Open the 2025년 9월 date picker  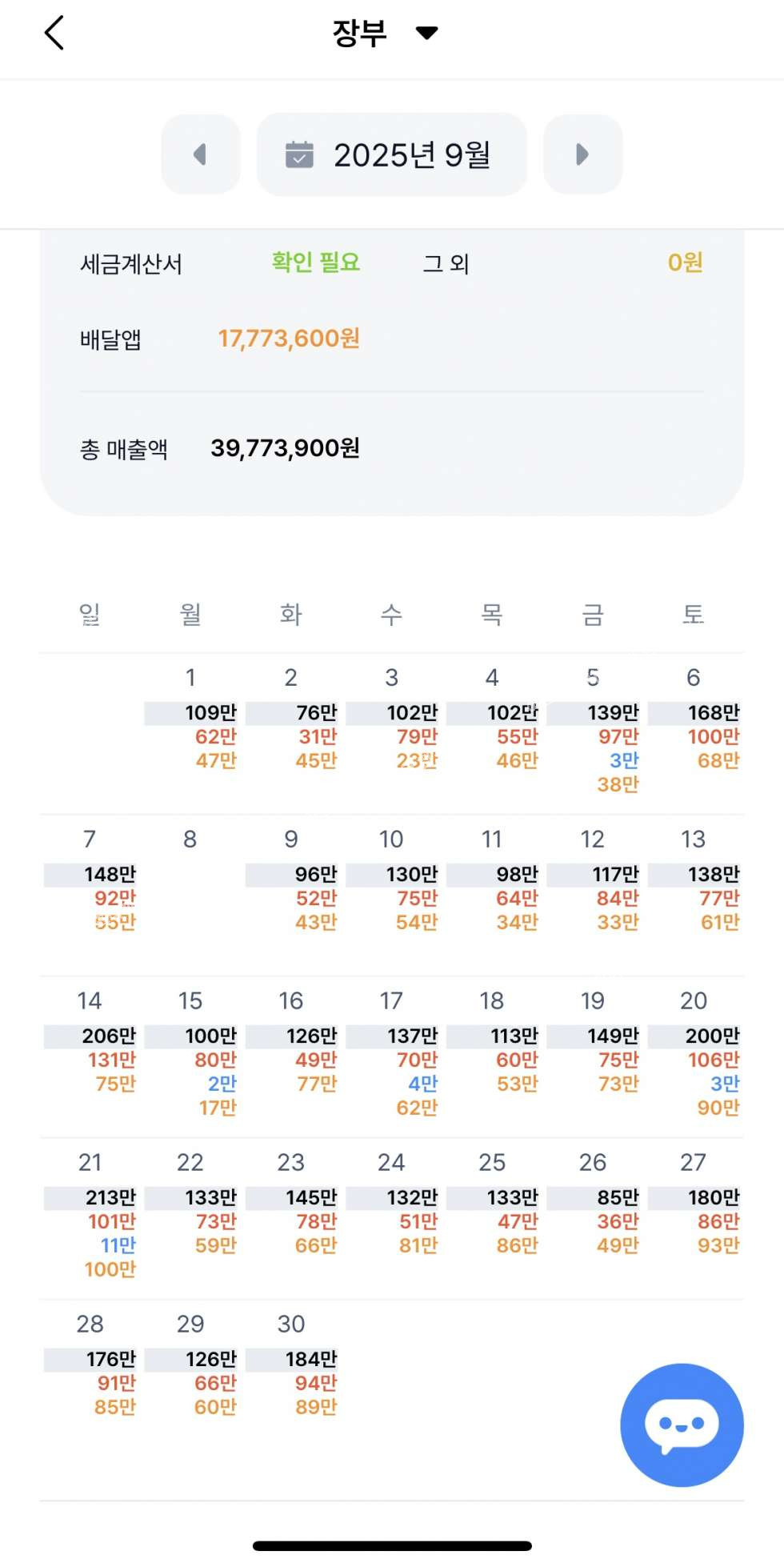[392, 154]
